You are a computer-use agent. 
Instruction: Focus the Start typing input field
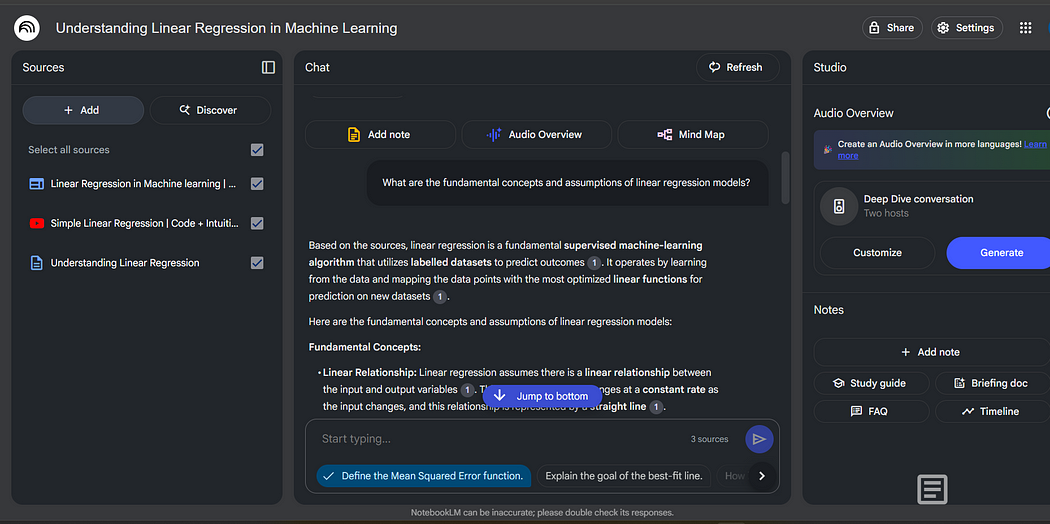(500, 439)
